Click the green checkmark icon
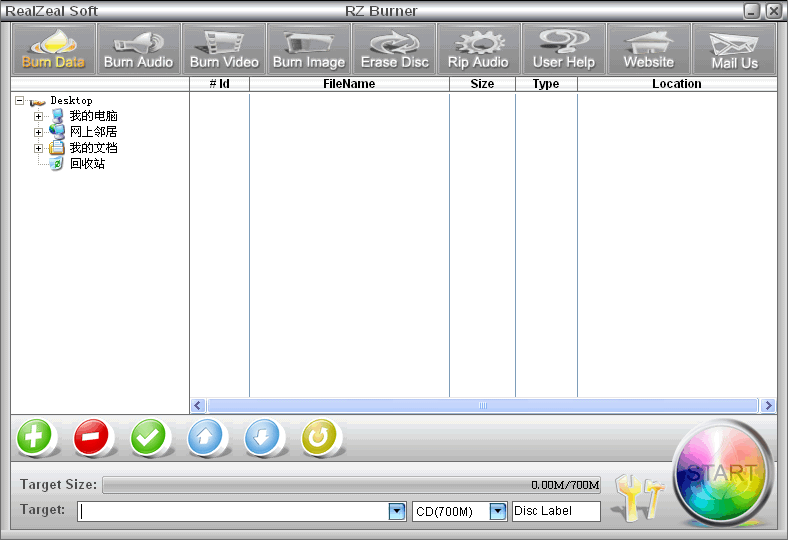The image size is (788, 540). pos(150,437)
